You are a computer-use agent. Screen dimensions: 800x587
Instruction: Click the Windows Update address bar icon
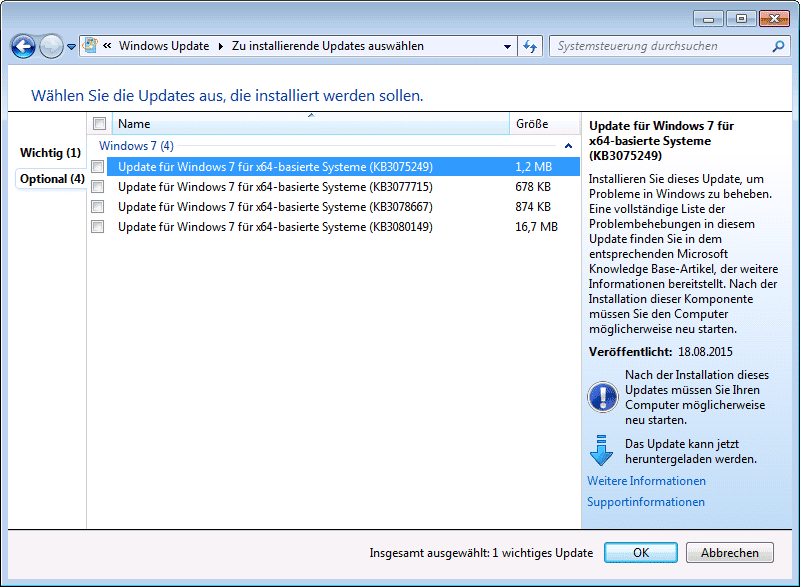pyautogui.click(x=90, y=45)
